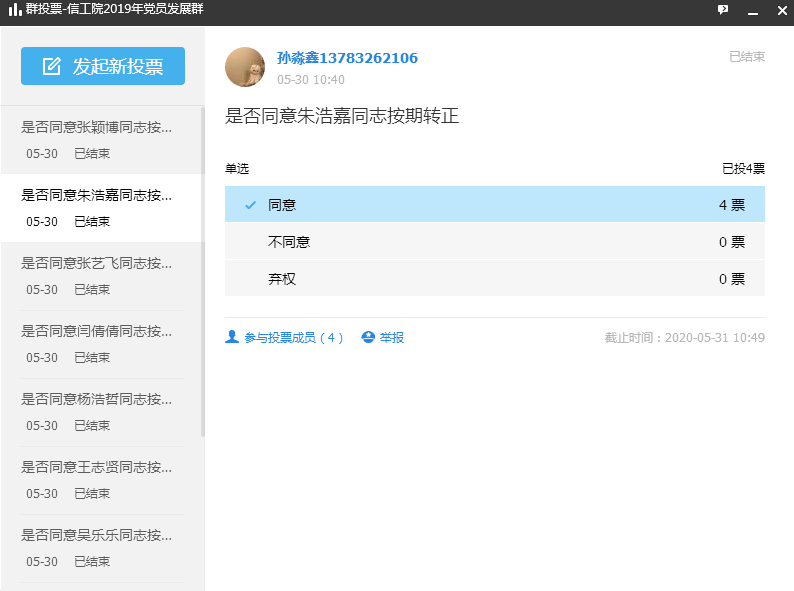Open the 是否同意闫倩倩同志按... vote entry
The height and width of the screenshot is (591, 794).
point(102,344)
